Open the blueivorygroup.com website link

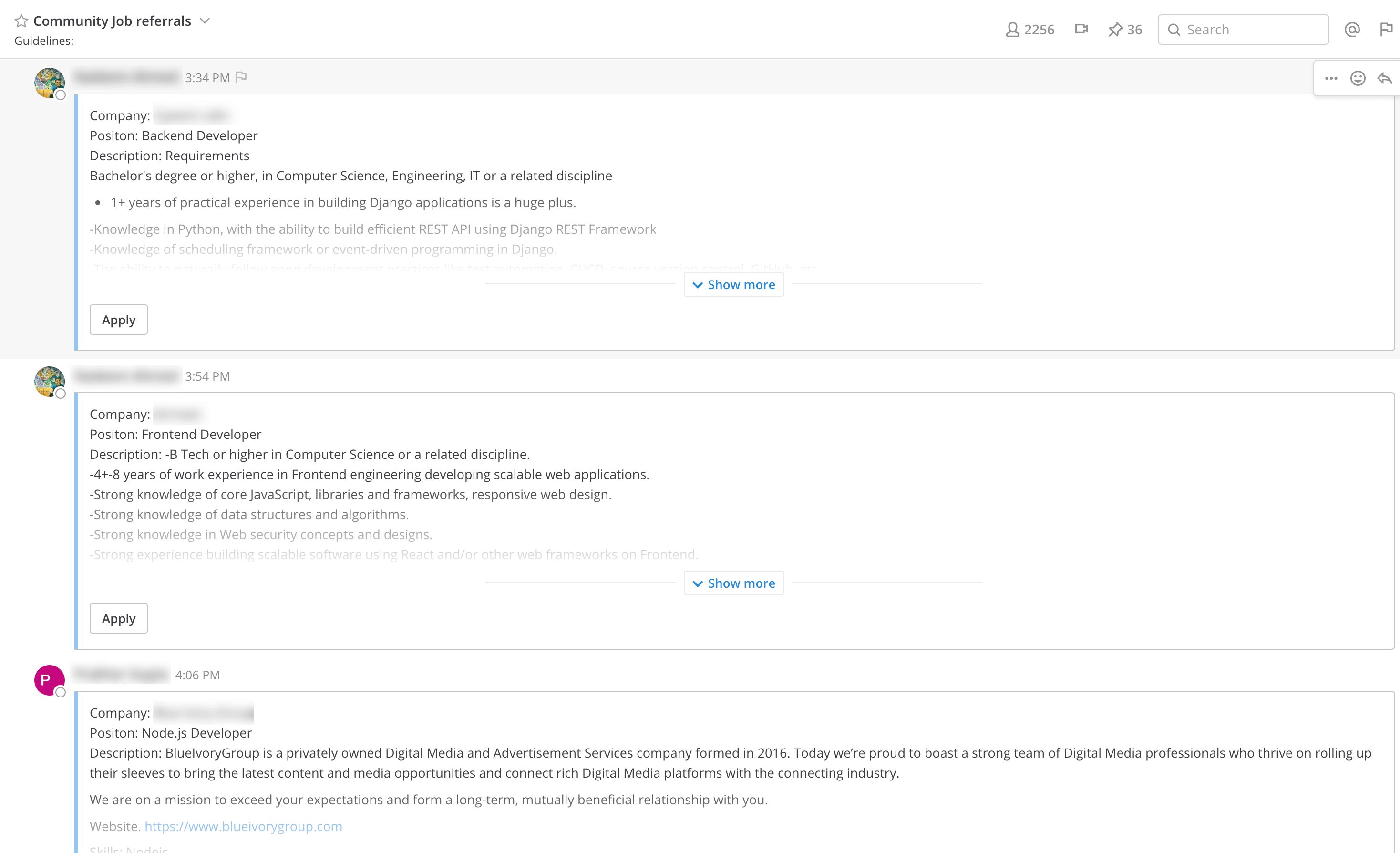coord(243,826)
